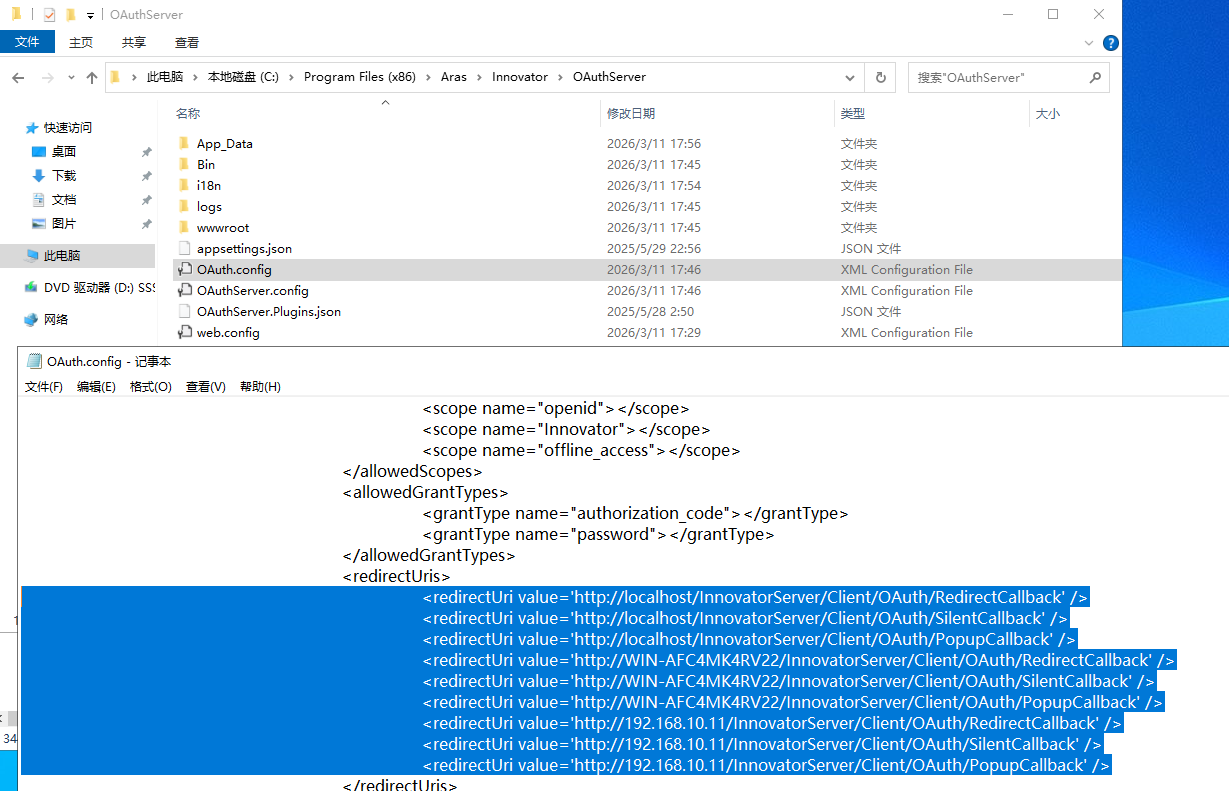Click the search magnifier icon

tap(1095, 77)
